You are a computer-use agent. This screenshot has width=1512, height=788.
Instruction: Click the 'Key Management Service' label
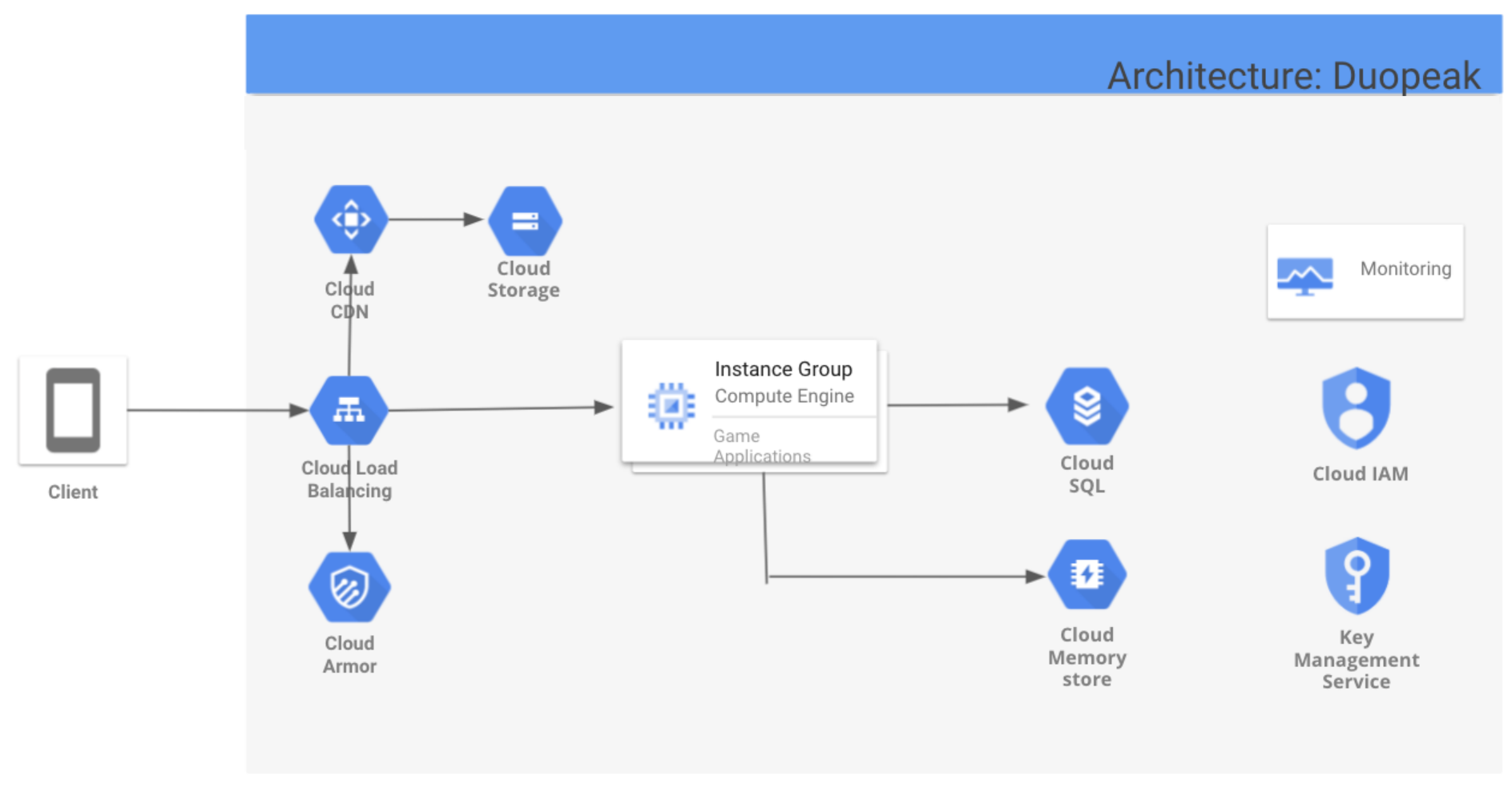[x=1357, y=659]
